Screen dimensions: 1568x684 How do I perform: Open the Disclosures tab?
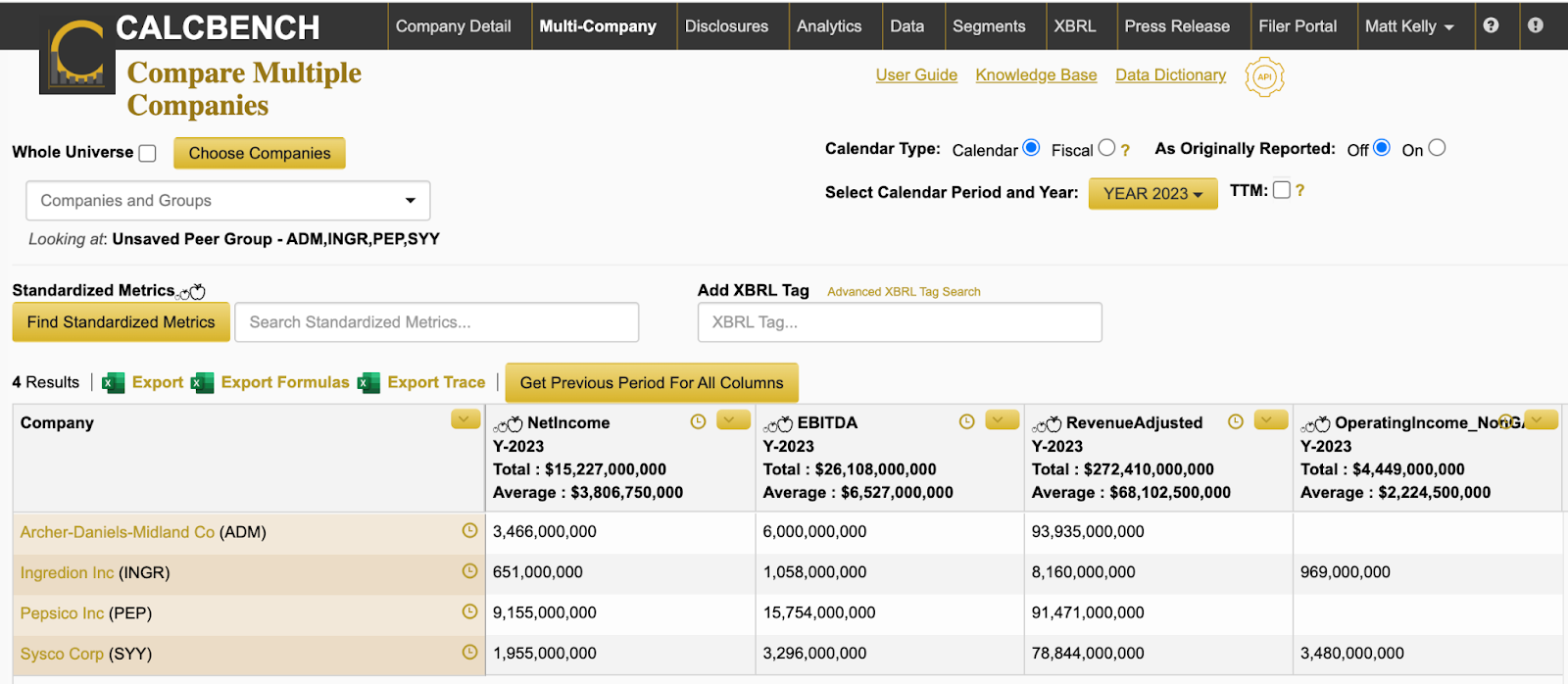point(726,26)
